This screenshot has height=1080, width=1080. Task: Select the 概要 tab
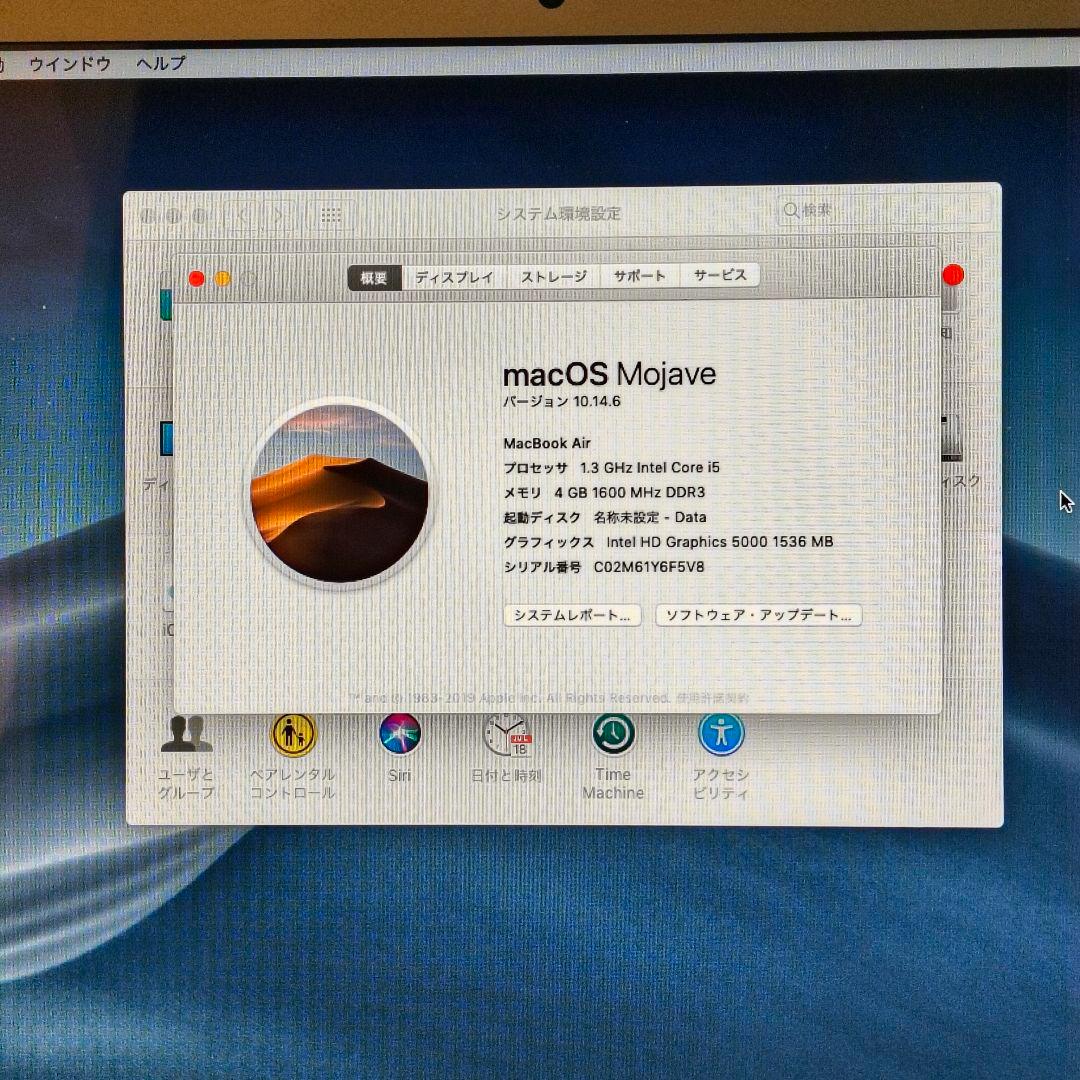[x=375, y=277]
